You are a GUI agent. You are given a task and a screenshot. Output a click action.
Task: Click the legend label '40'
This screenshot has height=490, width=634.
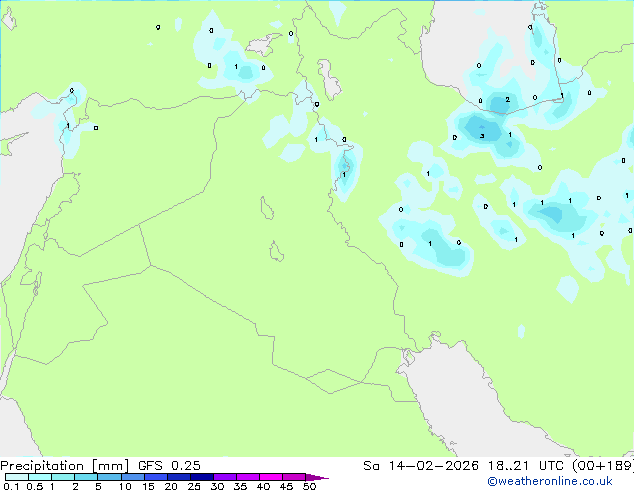click(263, 486)
